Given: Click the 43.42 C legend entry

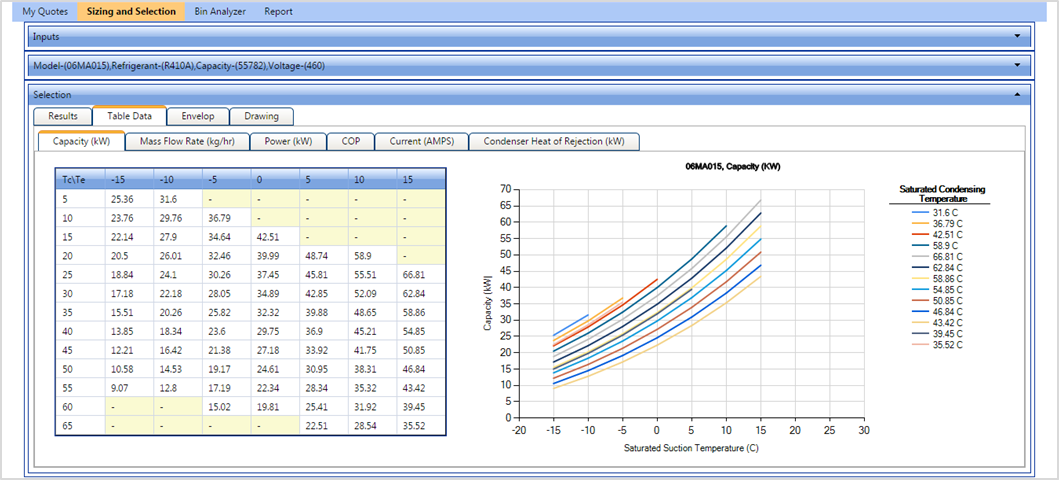Looking at the screenshot, I should [x=935, y=323].
